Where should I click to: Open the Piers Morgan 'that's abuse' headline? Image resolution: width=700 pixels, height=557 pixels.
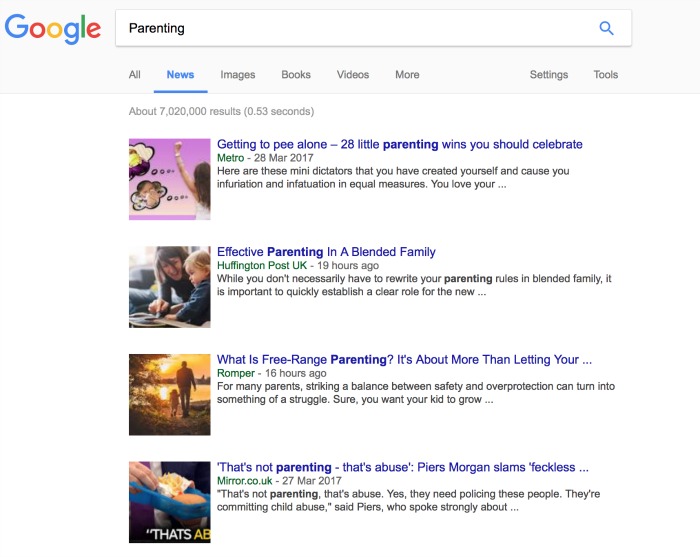[403, 467]
